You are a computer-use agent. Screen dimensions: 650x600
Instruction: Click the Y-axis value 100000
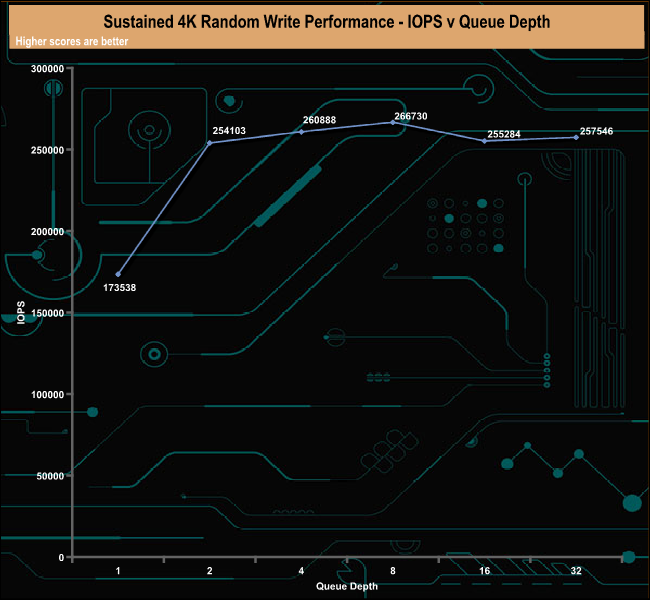[47, 394]
